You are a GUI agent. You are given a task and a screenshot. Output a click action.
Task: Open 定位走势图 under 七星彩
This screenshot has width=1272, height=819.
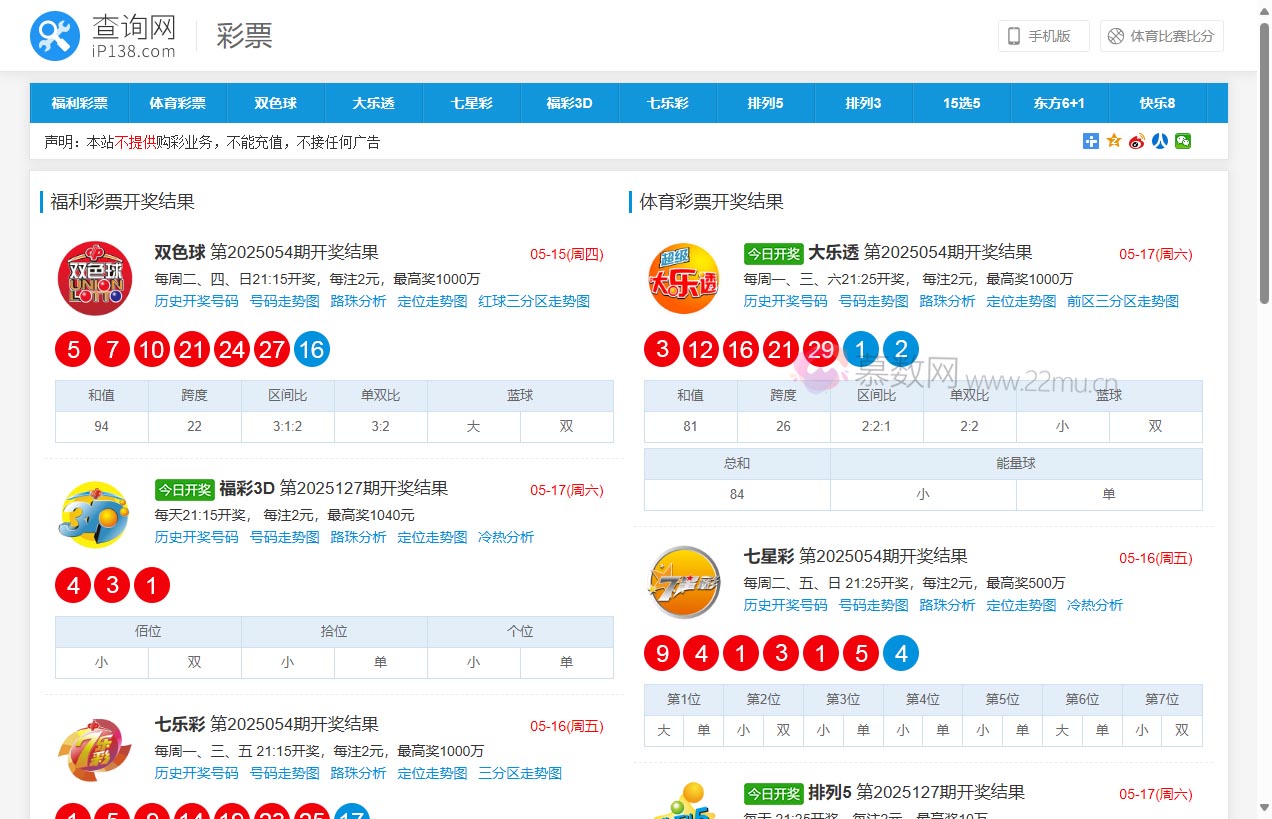point(1020,605)
